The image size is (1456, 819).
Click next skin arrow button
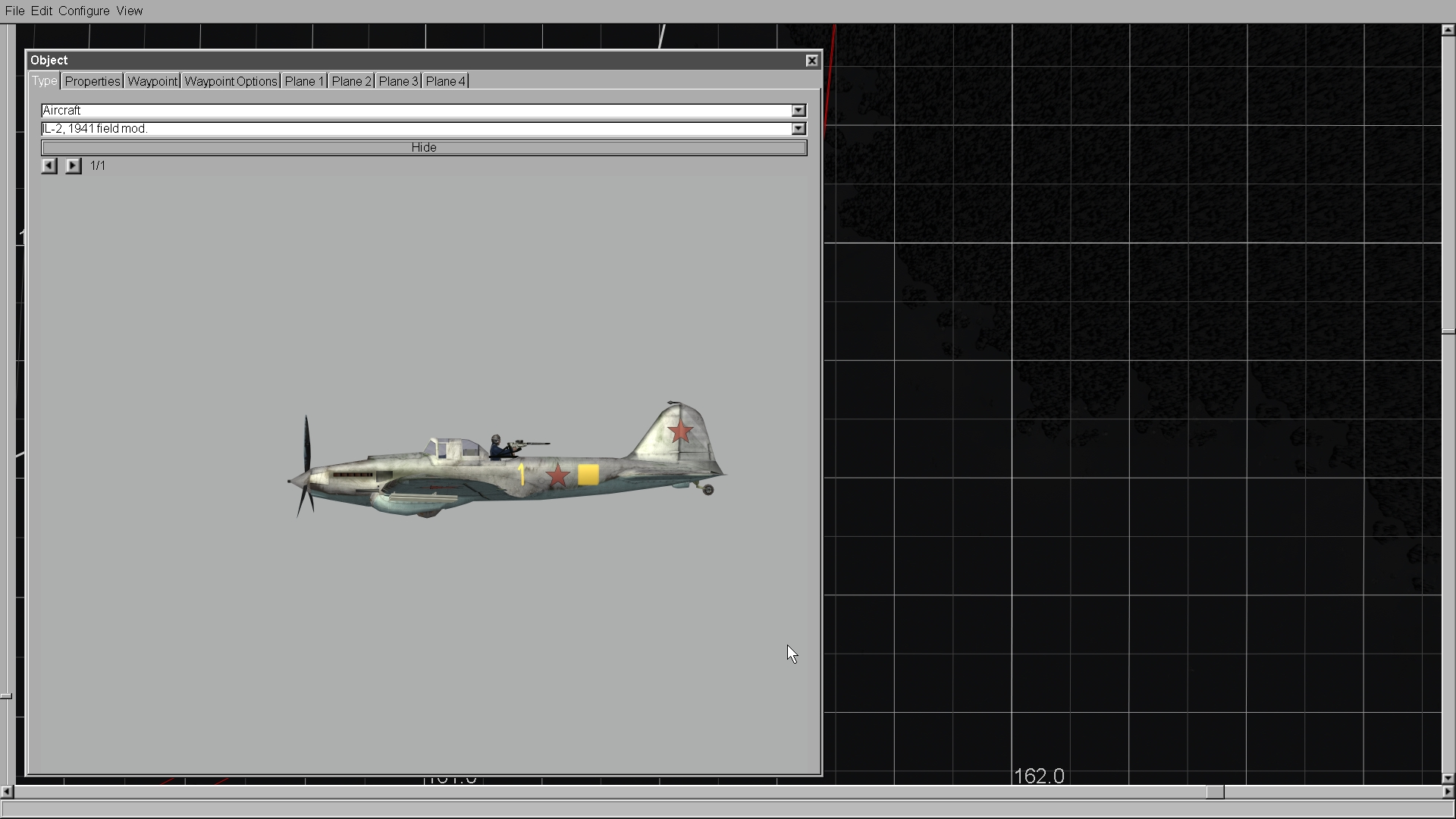point(73,165)
